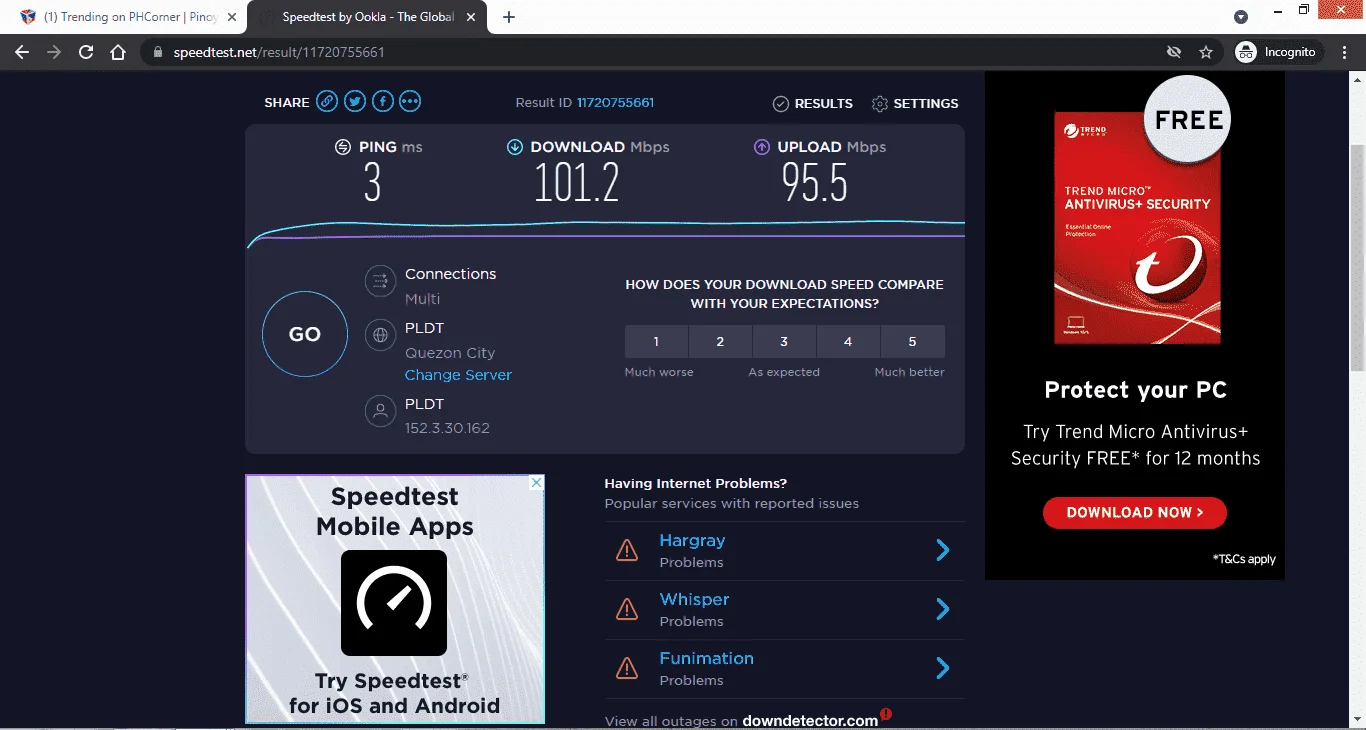The height and width of the screenshot is (730, 1366).
Task: Click the Multi connections text
Action: click(x=422, y=299)
